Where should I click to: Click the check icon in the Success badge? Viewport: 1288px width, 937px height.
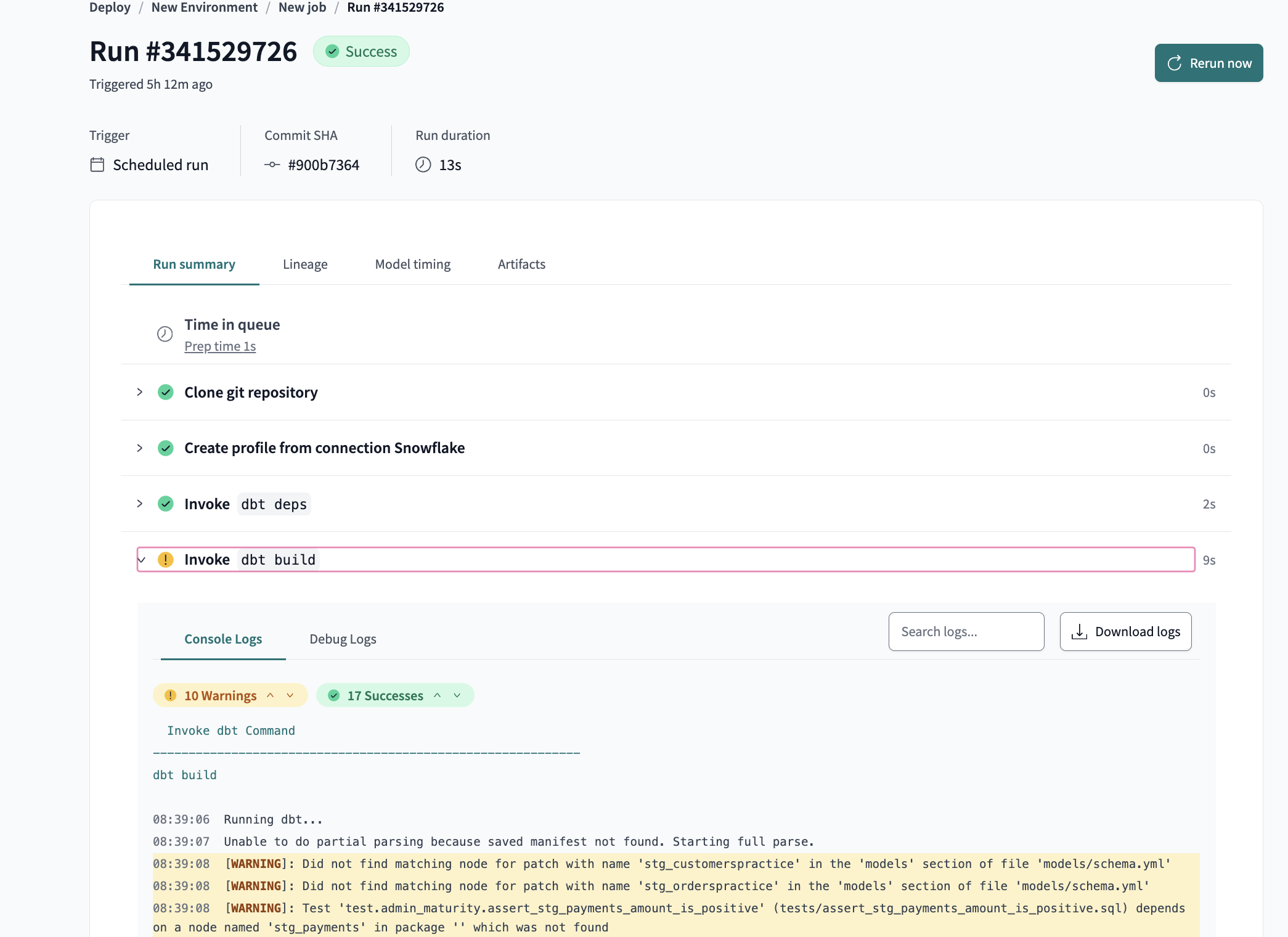(332, 51)
